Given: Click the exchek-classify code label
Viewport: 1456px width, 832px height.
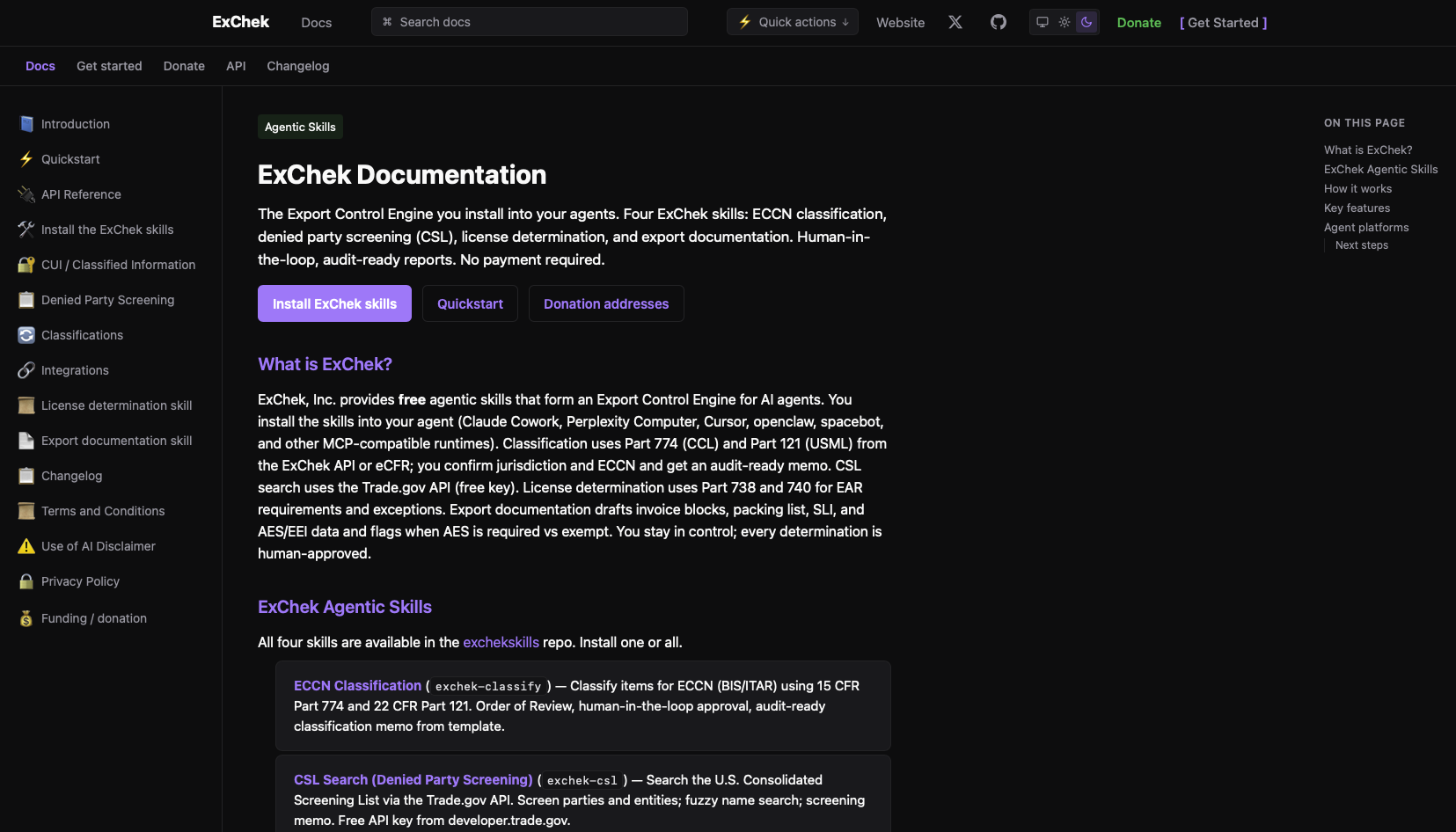Looking at the screenshot, I should (x=488, y=686).
